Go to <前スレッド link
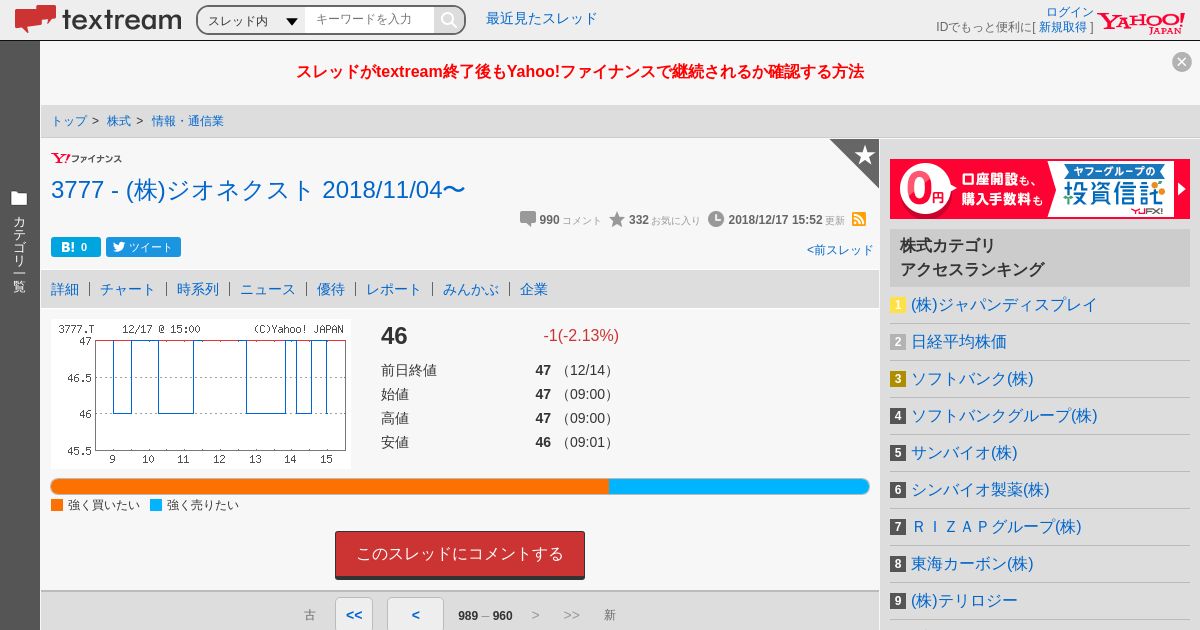The image size is (1200, 630). [840, 250]
